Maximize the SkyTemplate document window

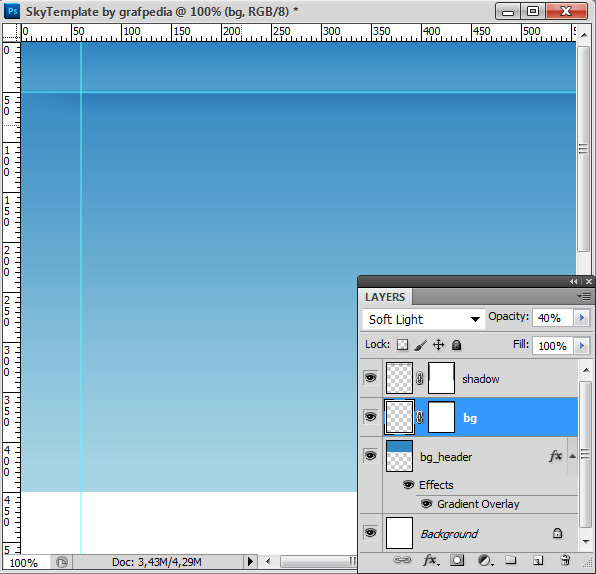[533, 11]
